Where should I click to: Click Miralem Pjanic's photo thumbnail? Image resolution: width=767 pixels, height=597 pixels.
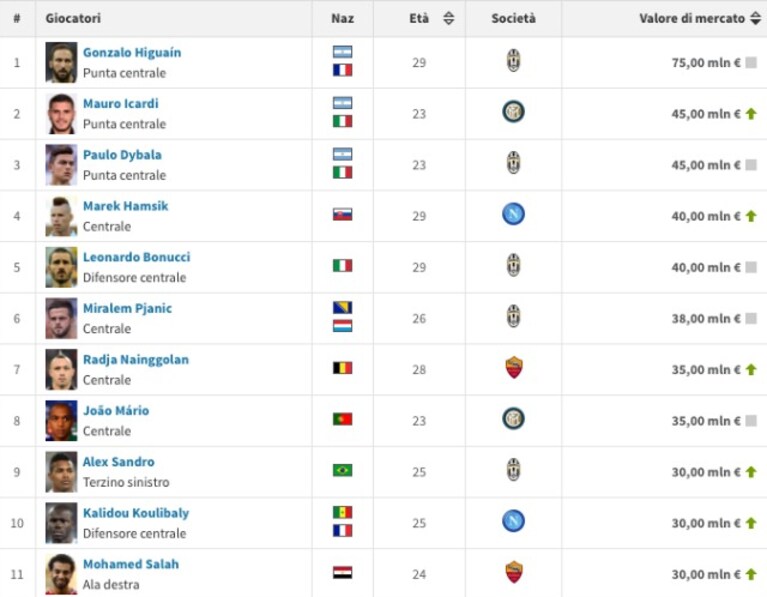(x=61, y=318)
